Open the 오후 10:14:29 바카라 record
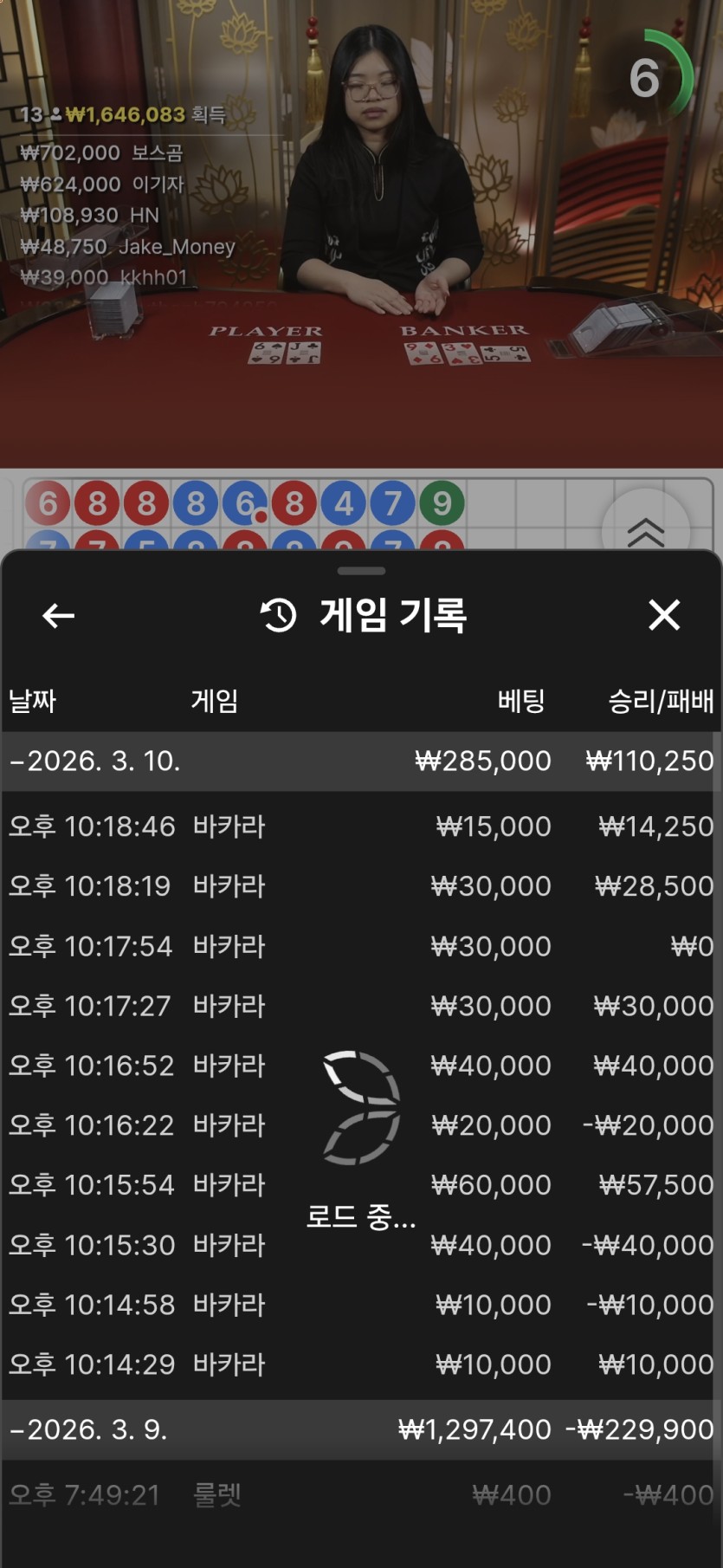This screenshot has height=1568, width=723. (x=361, y=1364)
